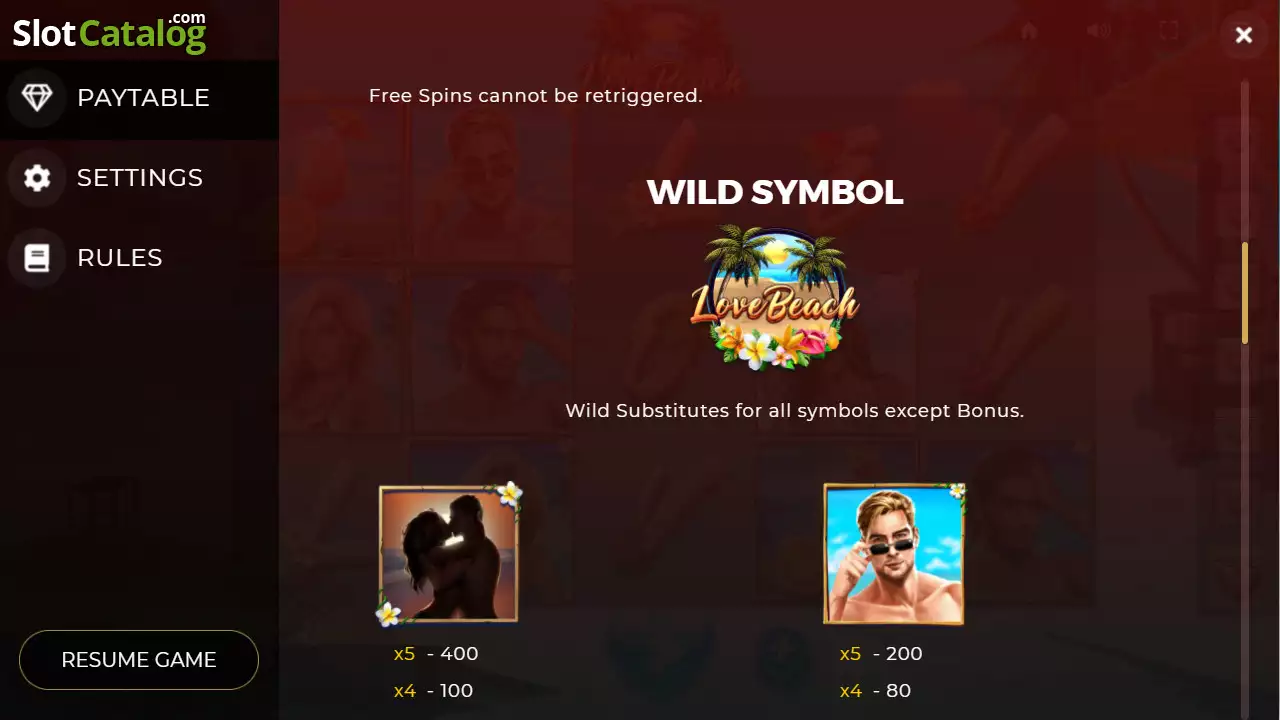Open the RULES menu label
Screen dimensions: 1280x720
click(120, 258)
